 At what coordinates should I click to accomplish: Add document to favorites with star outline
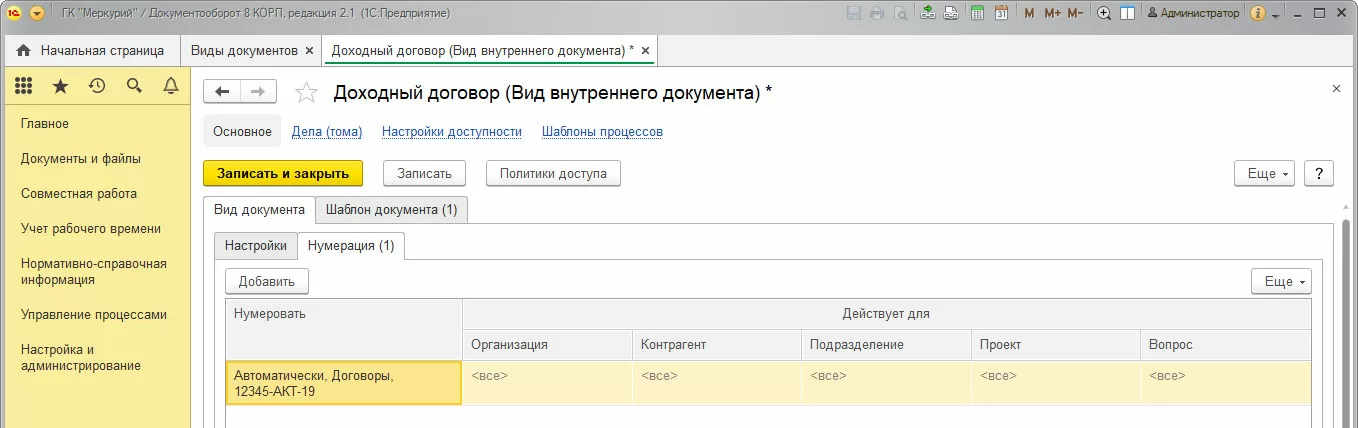(x=306, y=93)
